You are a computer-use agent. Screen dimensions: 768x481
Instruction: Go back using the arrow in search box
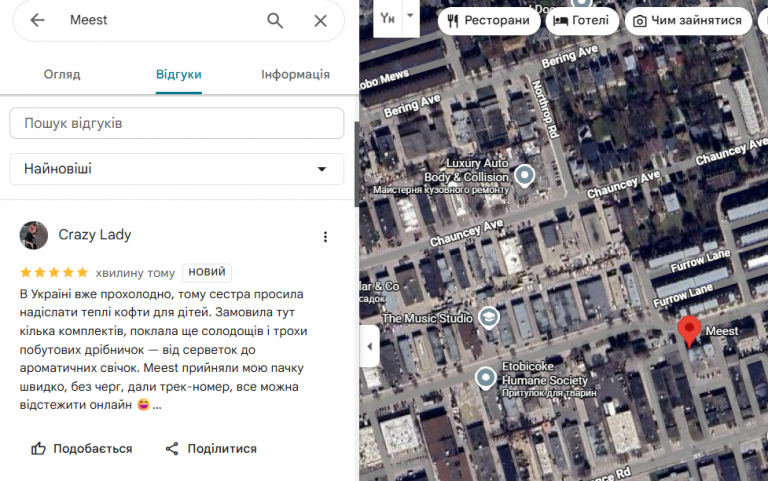click(x=37, y=20)
